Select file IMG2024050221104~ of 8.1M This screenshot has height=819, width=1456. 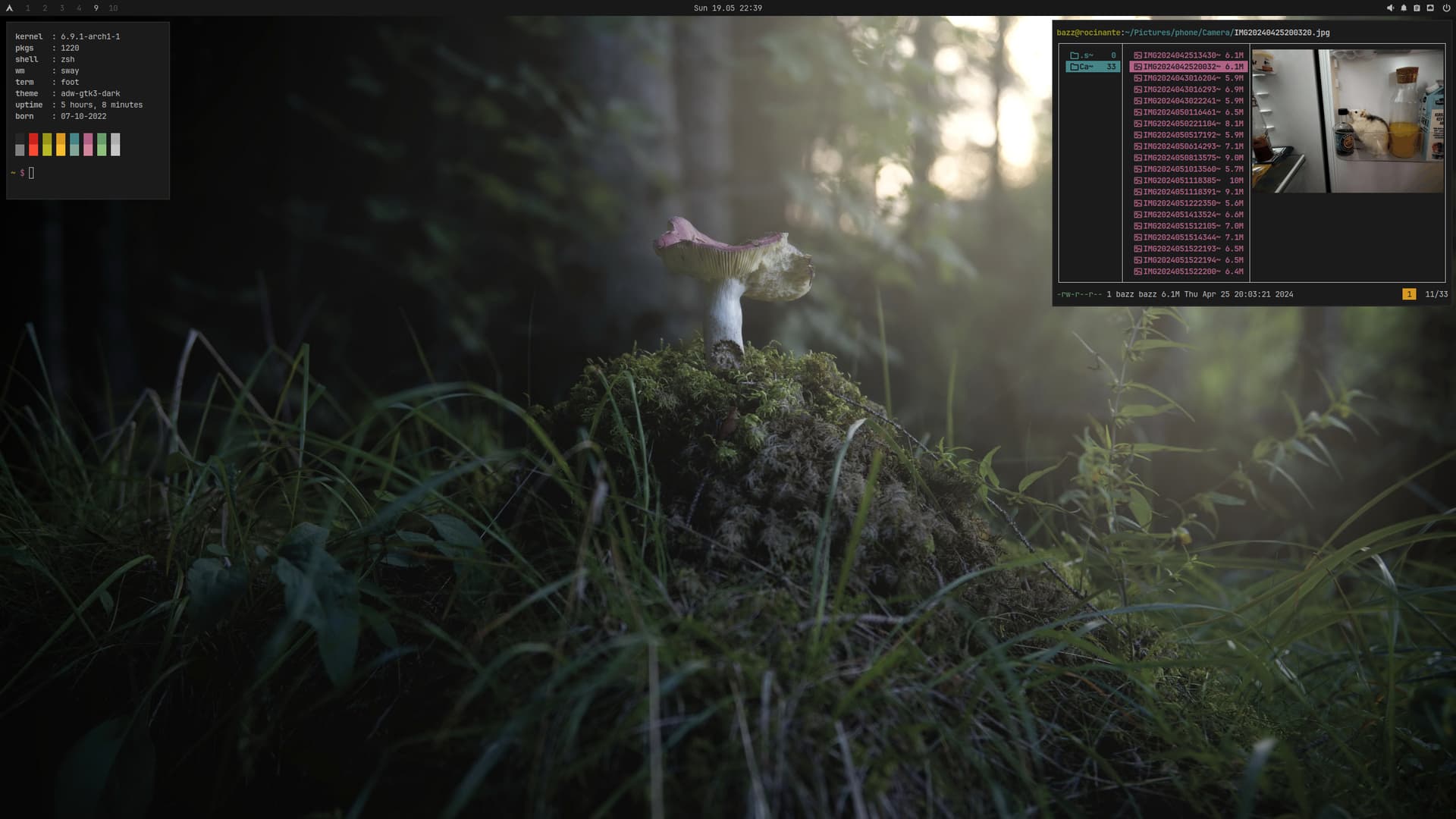(1188, 124)
